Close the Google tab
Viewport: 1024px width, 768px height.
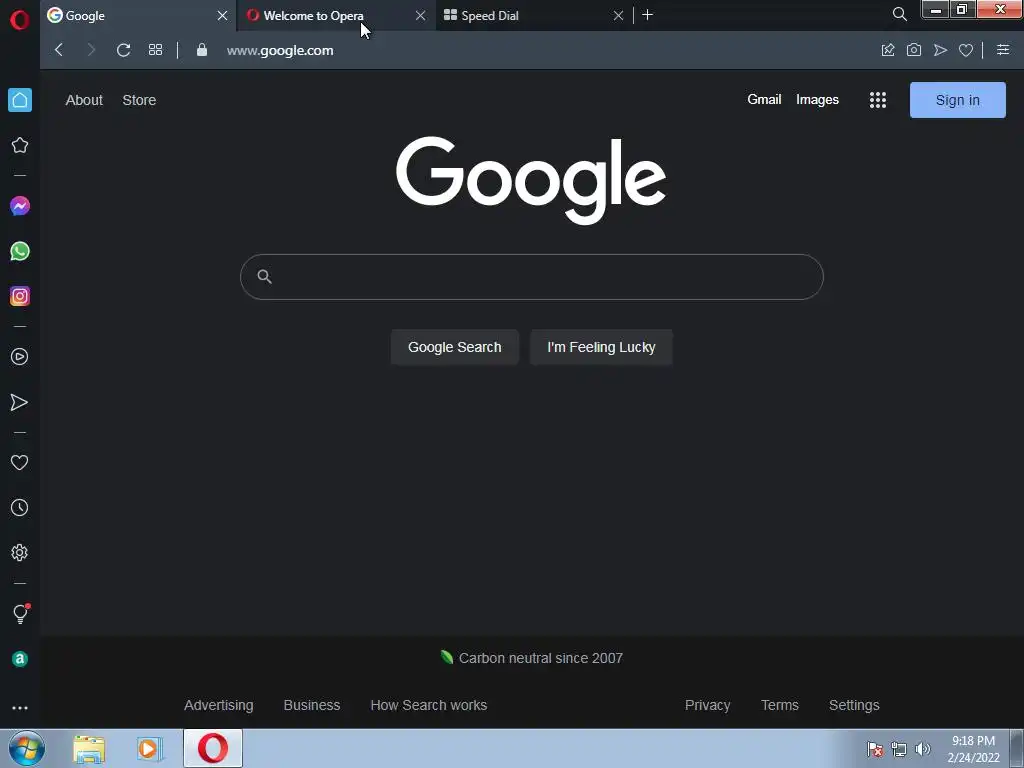(222, 16)
